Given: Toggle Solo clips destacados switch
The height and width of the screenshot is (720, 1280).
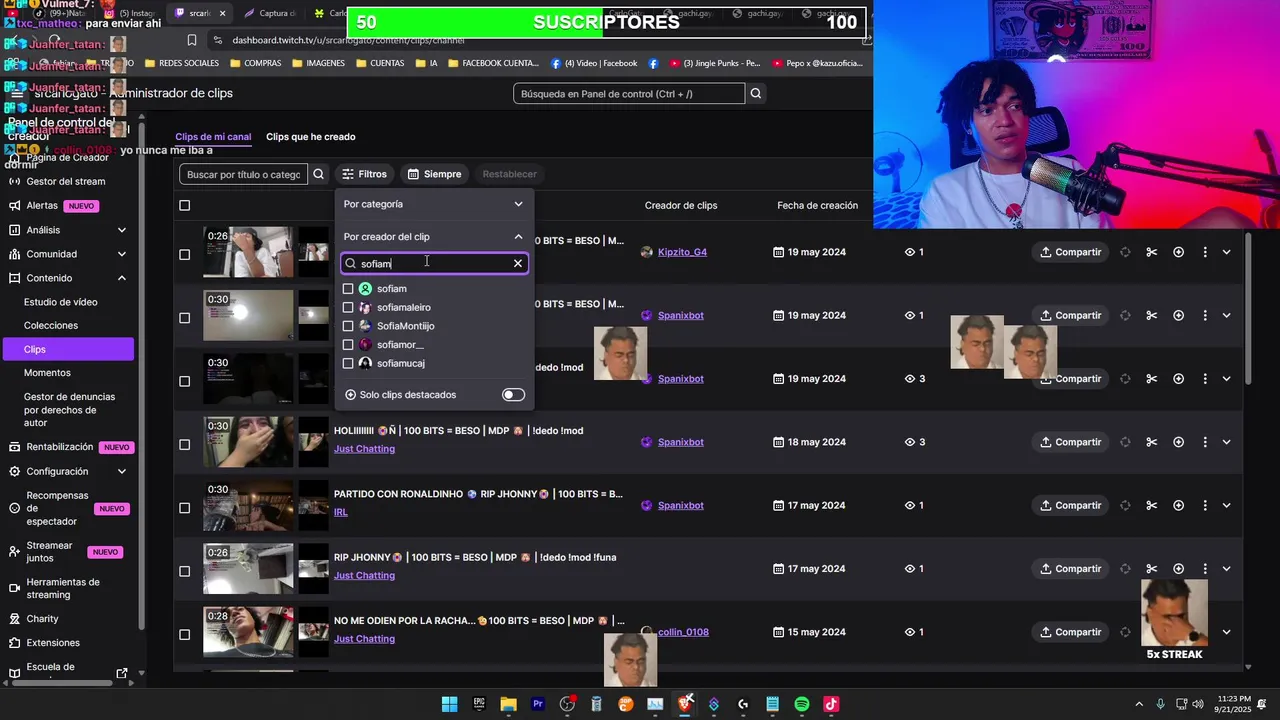Looking at the screenshot, I should 513,395.
